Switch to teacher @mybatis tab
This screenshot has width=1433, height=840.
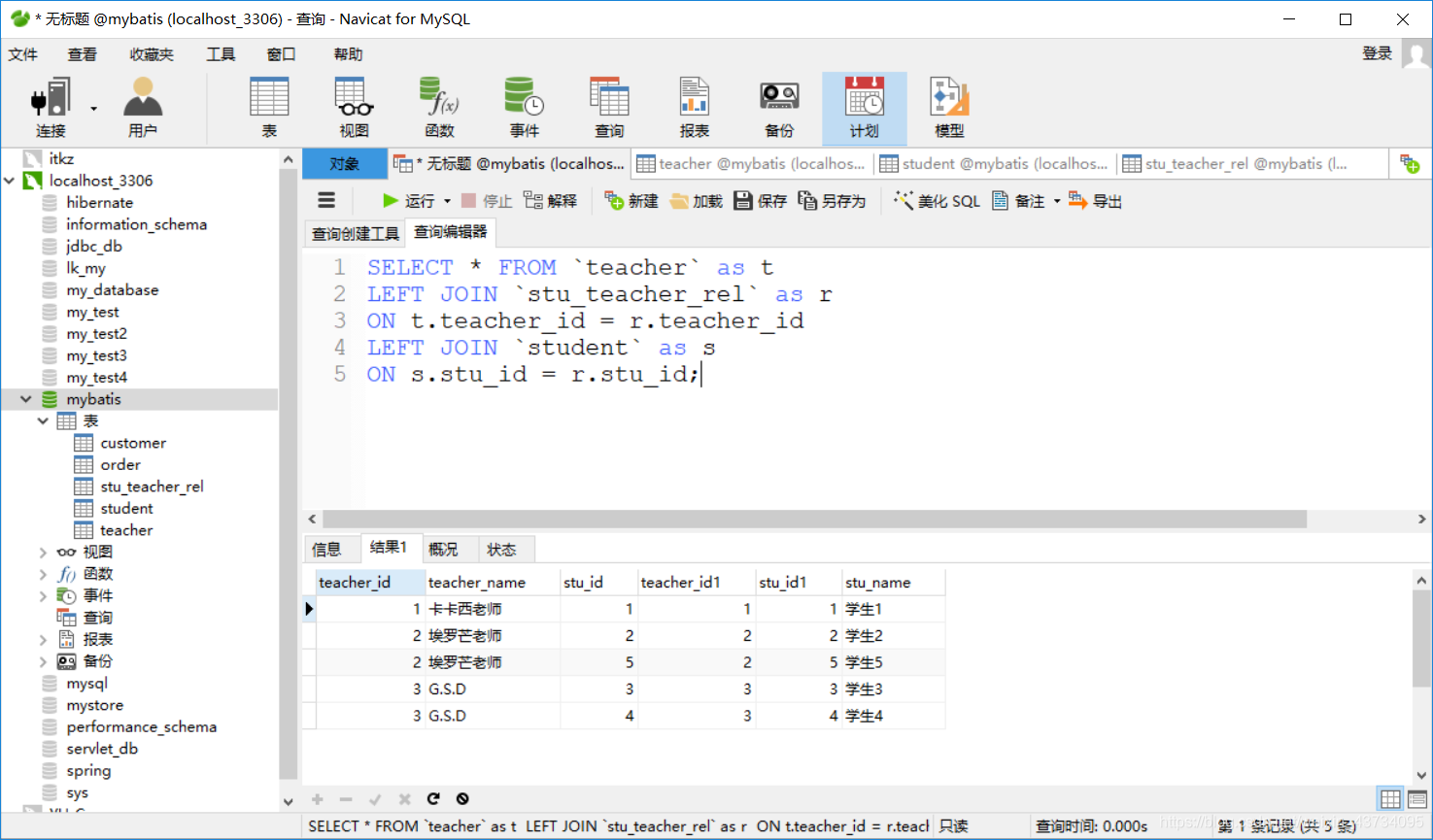752,164
